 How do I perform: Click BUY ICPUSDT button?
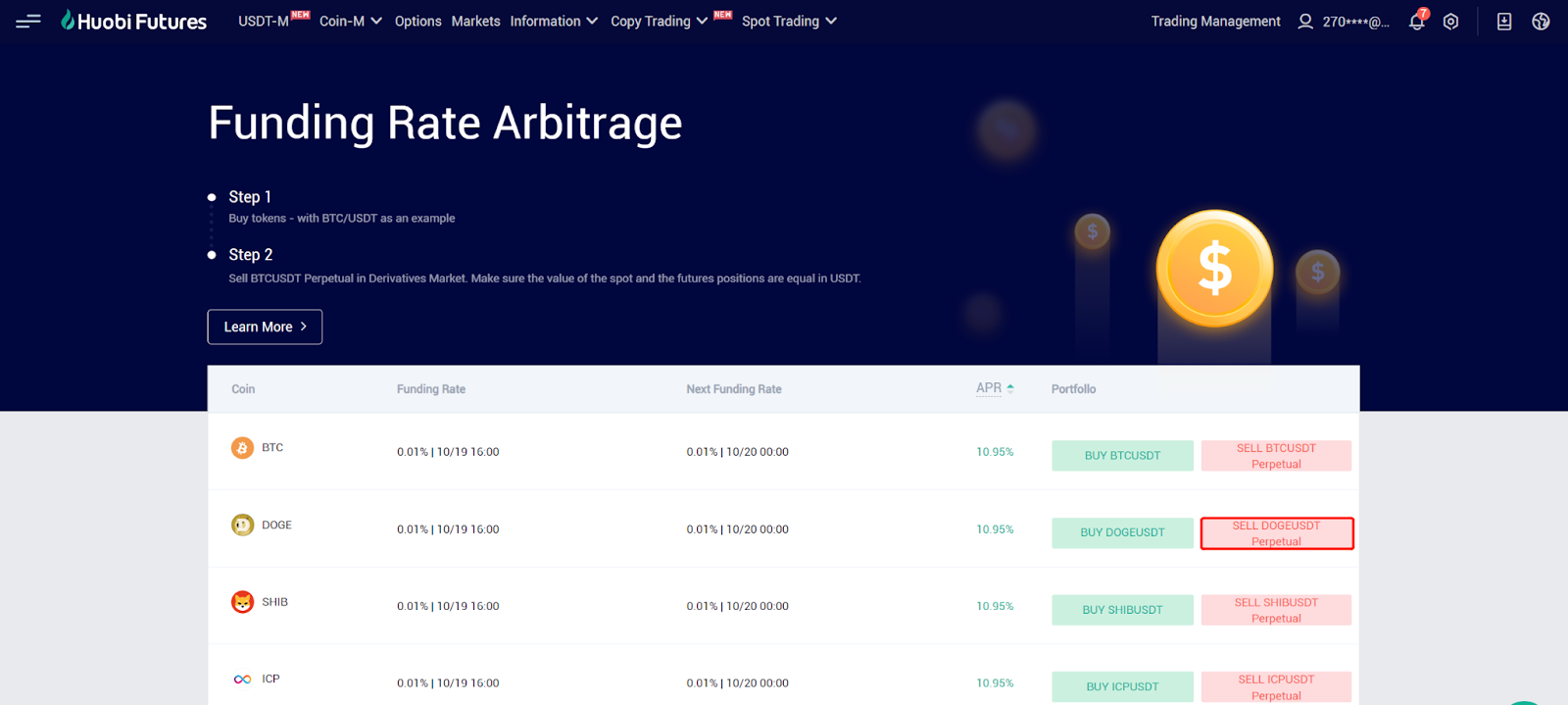1122,686
